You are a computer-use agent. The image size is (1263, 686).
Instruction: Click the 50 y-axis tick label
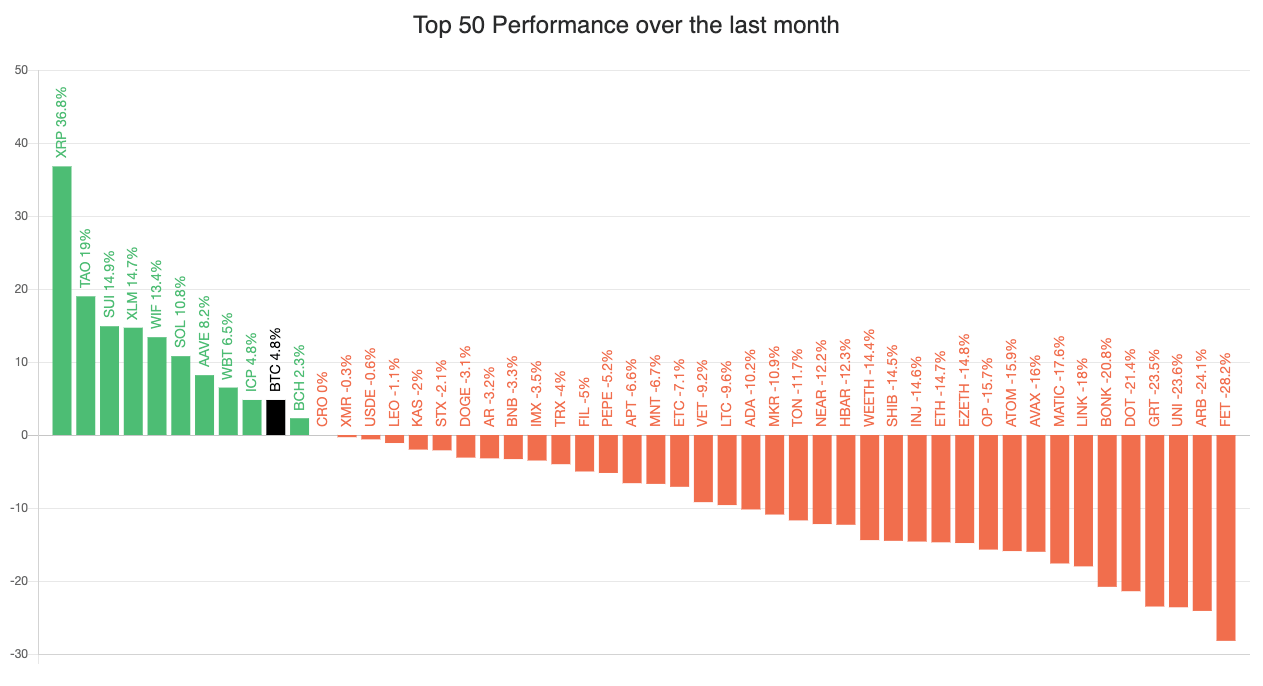click(21, 71)
